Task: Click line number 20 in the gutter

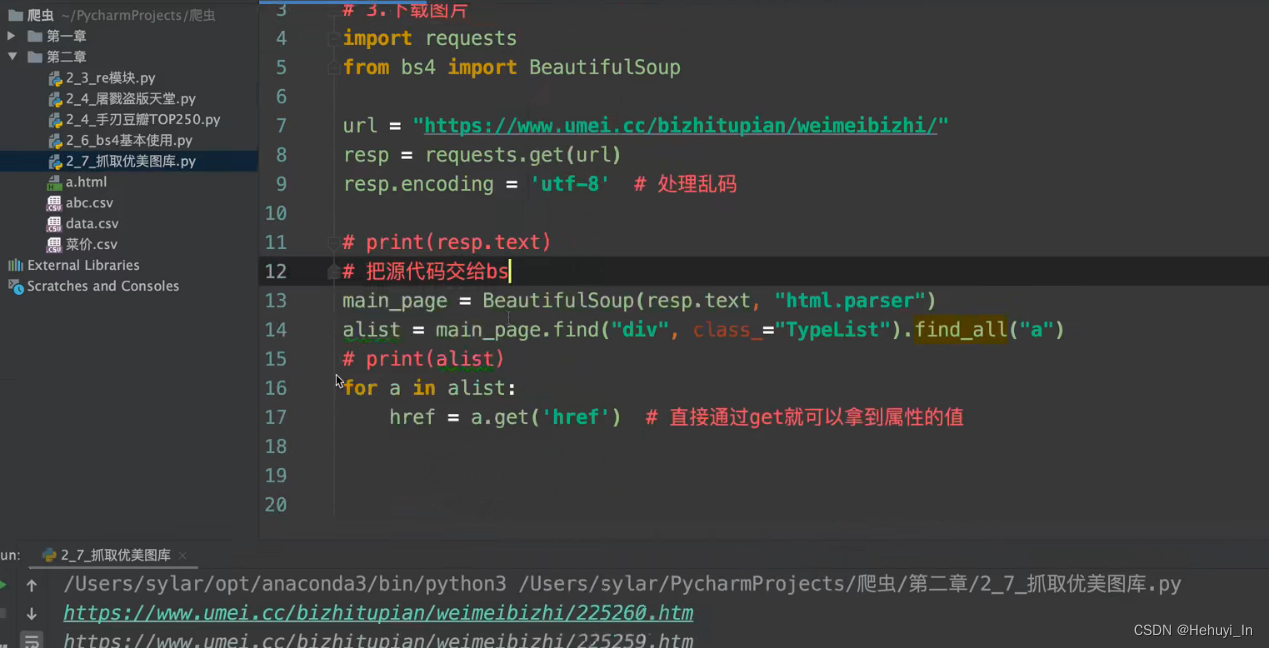Action: coord(275,505)
